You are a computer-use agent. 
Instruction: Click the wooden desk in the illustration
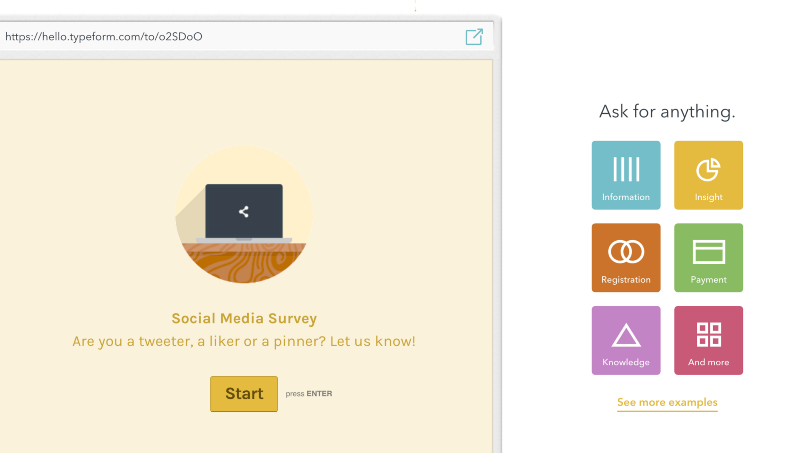pos(244,263)
